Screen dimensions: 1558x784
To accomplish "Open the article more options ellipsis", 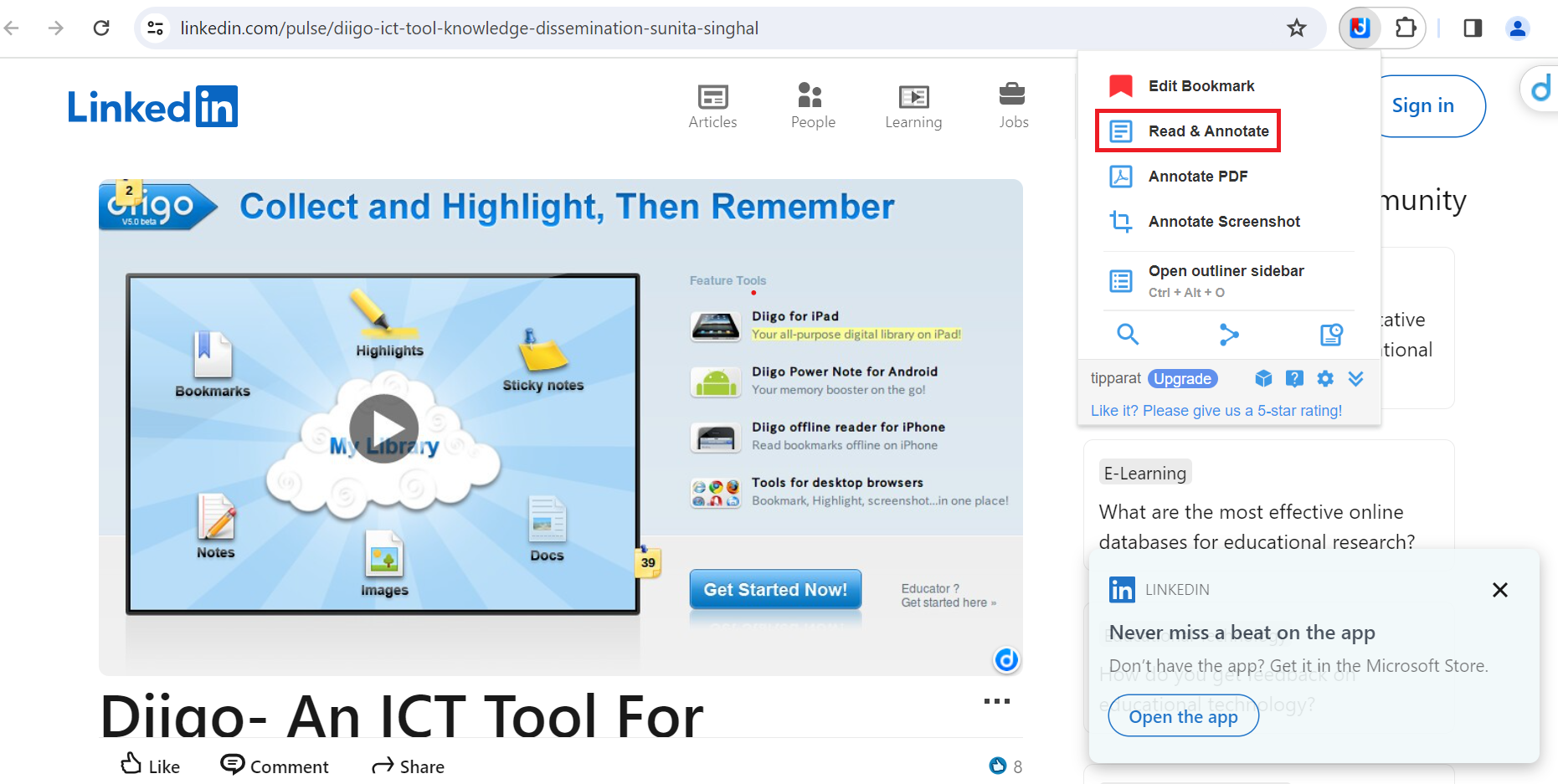I will pyautogui.click(x=997, y=701).
